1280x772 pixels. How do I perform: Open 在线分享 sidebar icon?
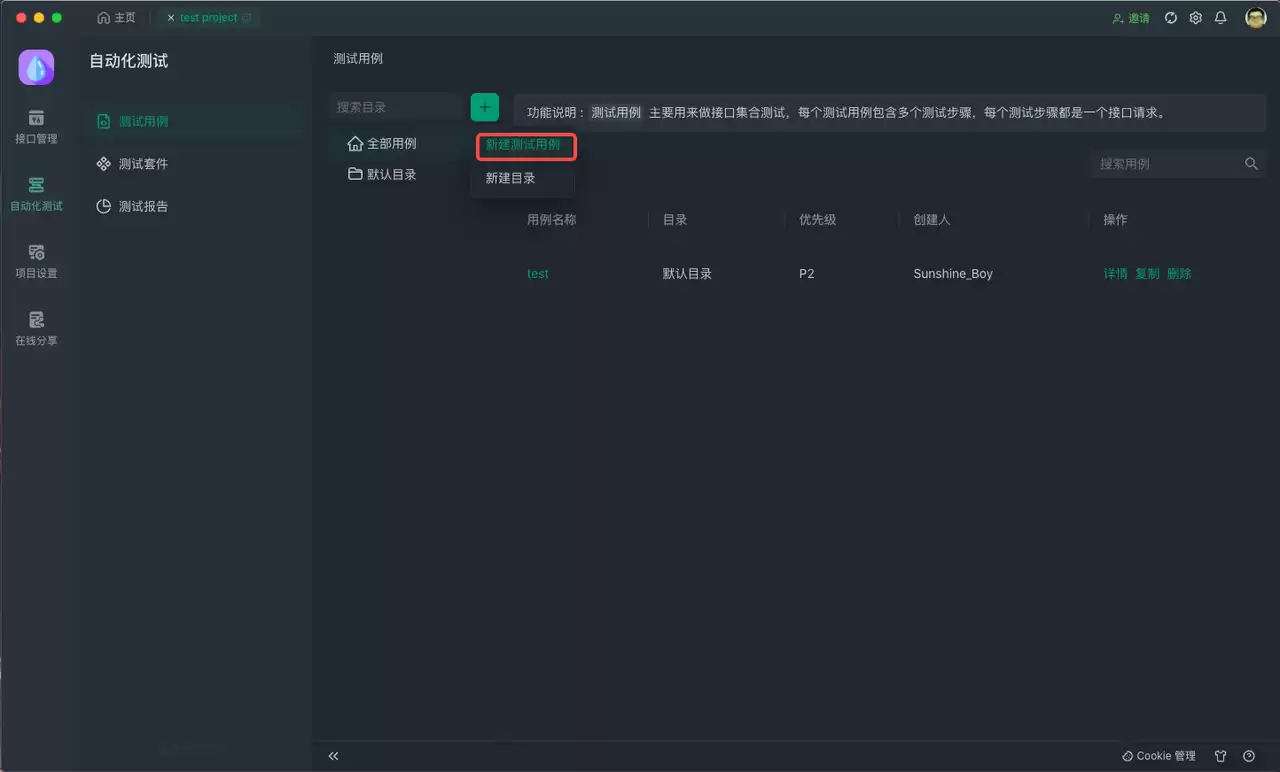[x=36, y=328]
